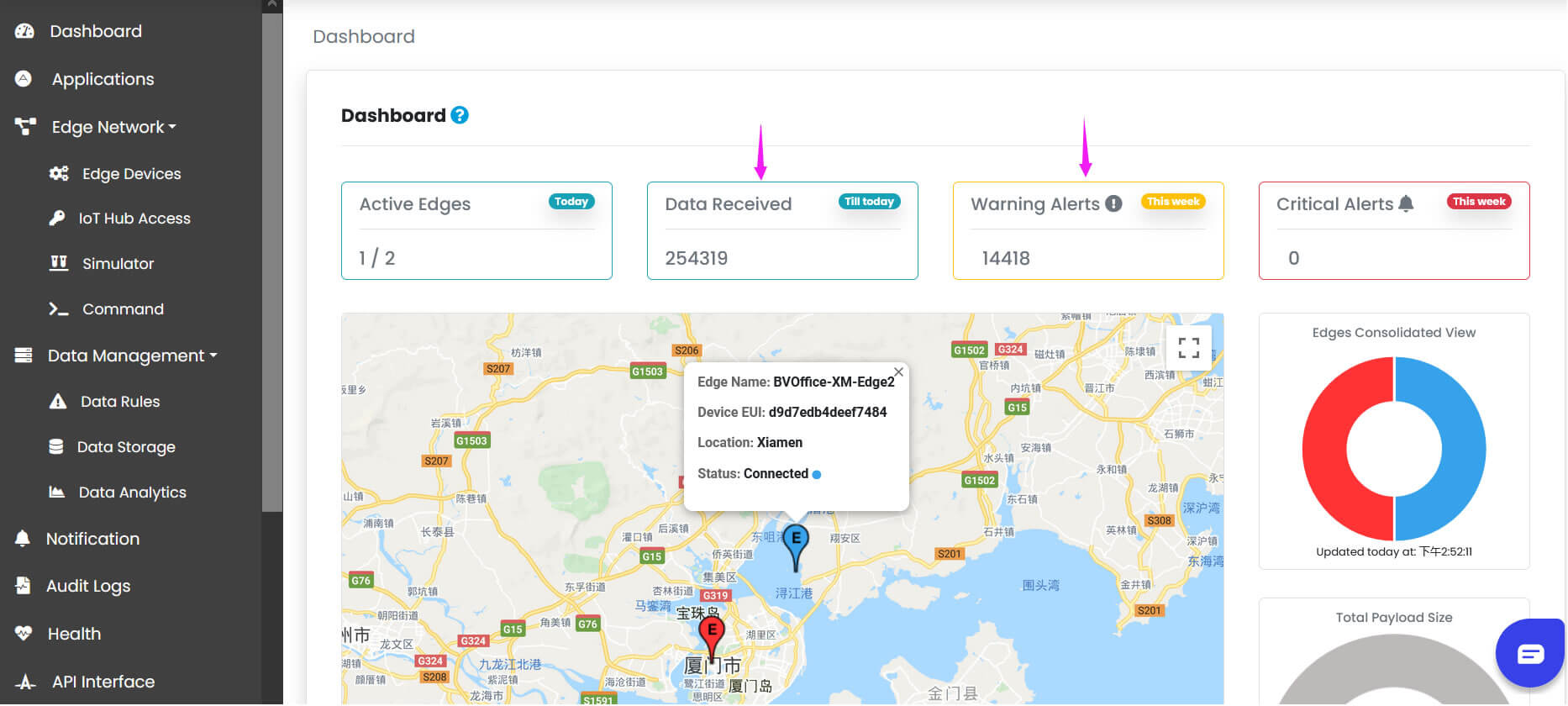Click the Edges Consolidated View title
Image resolution: width=1568 pixels, height=706 pixels.
pos(1394,333)
